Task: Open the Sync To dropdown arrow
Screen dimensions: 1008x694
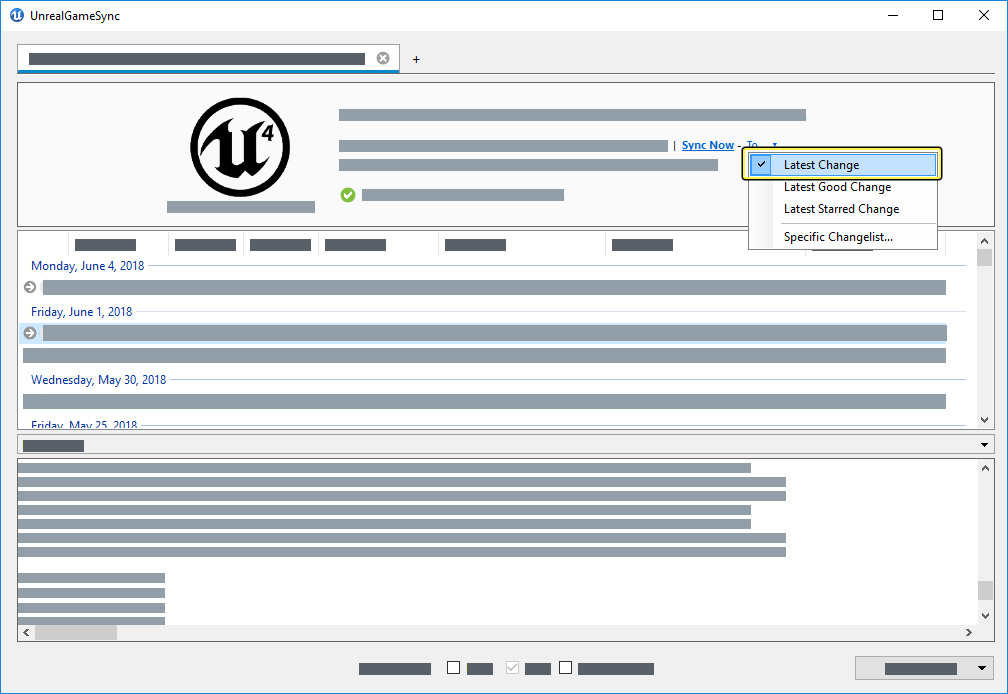Action: click(775, 145)
